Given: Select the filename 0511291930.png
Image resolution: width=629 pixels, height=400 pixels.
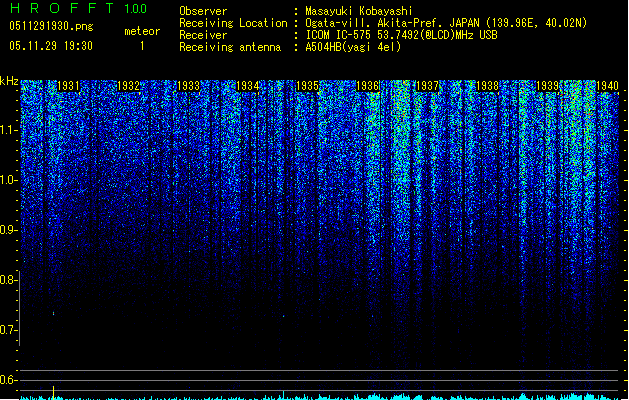Looking at the screenshot, I should tap(51, 26).
